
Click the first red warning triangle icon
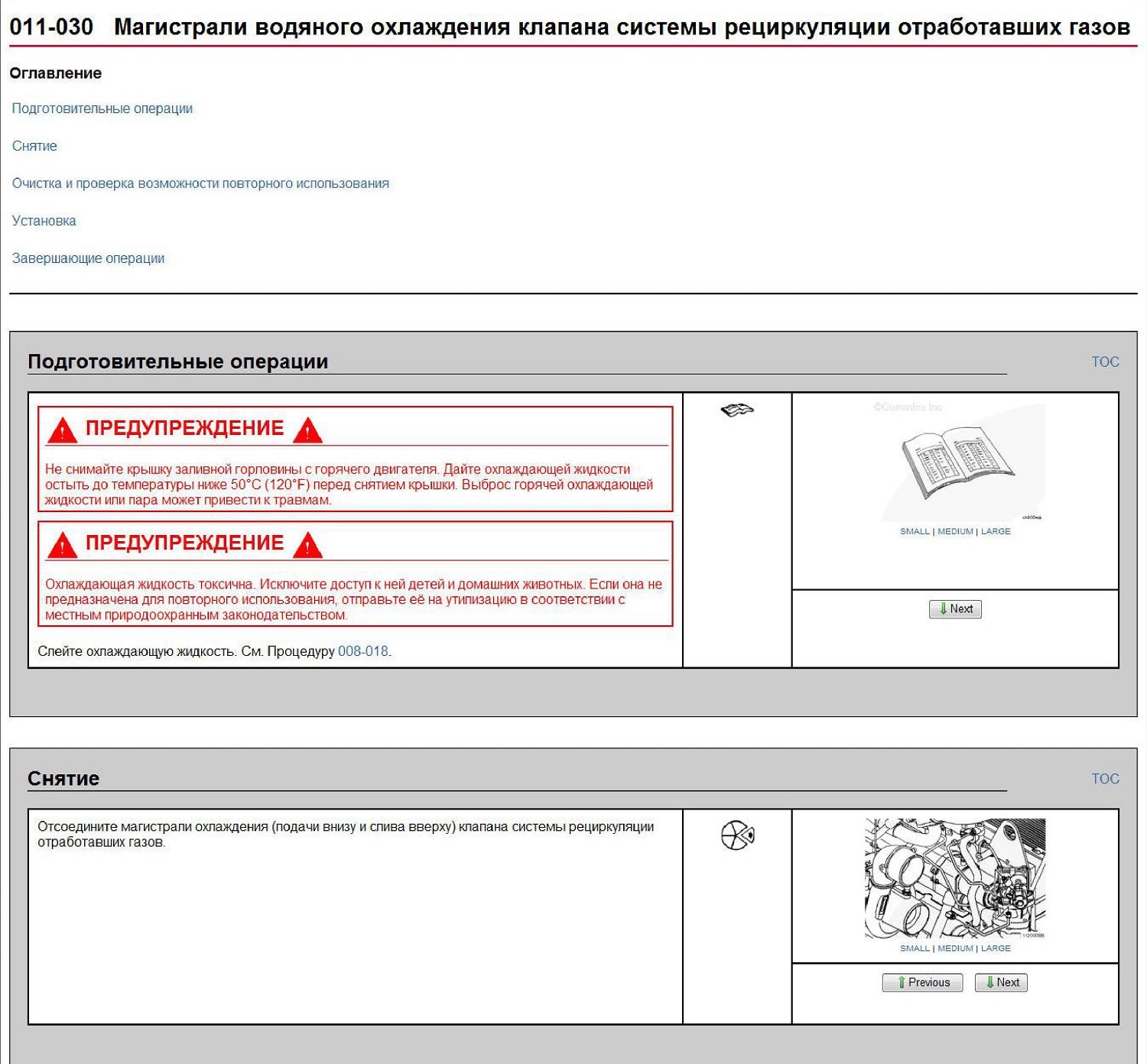pyautogui.click(x=62, y=430)
